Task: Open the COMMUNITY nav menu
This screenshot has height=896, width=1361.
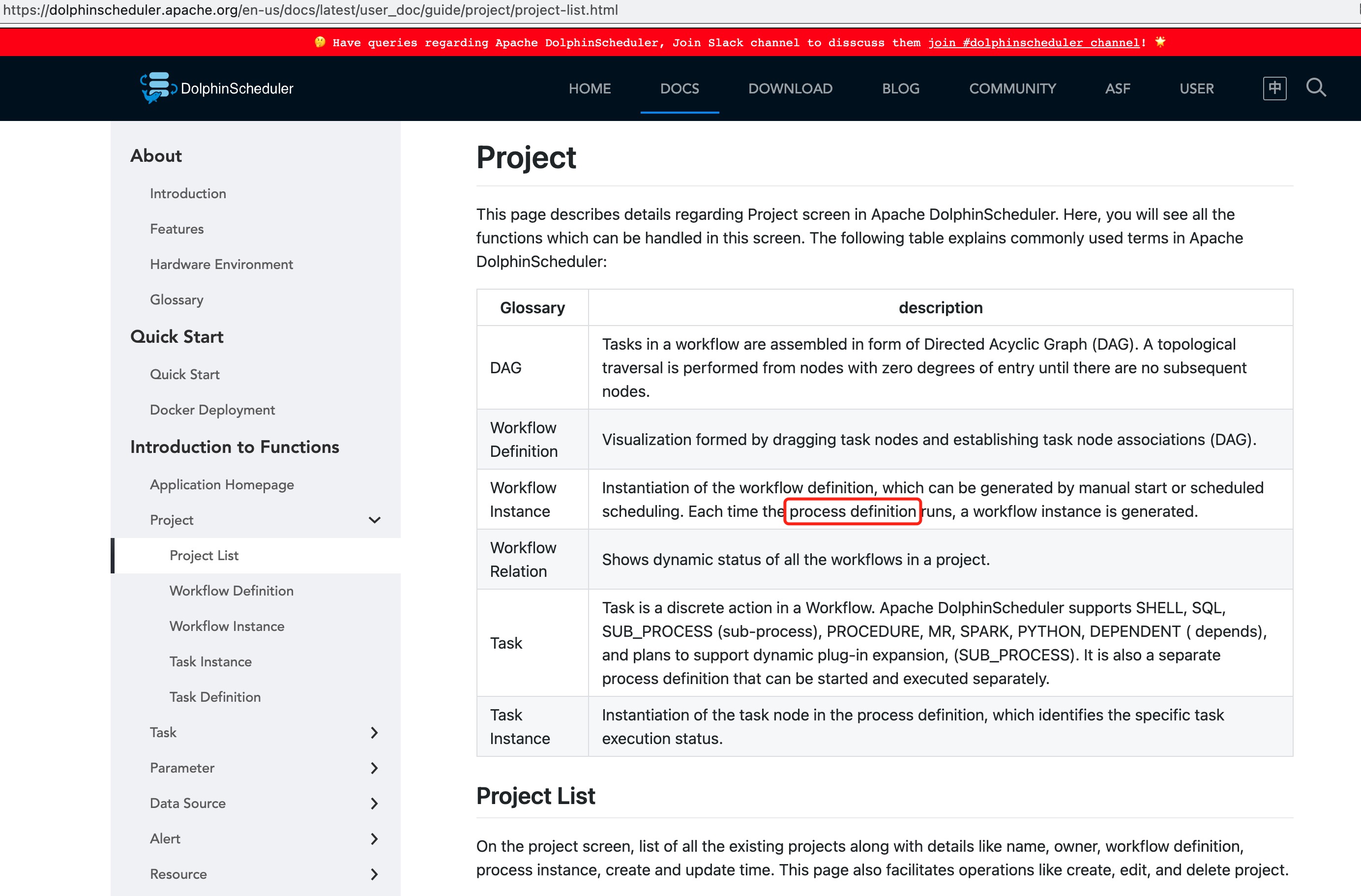Action: coord(1012,89)
